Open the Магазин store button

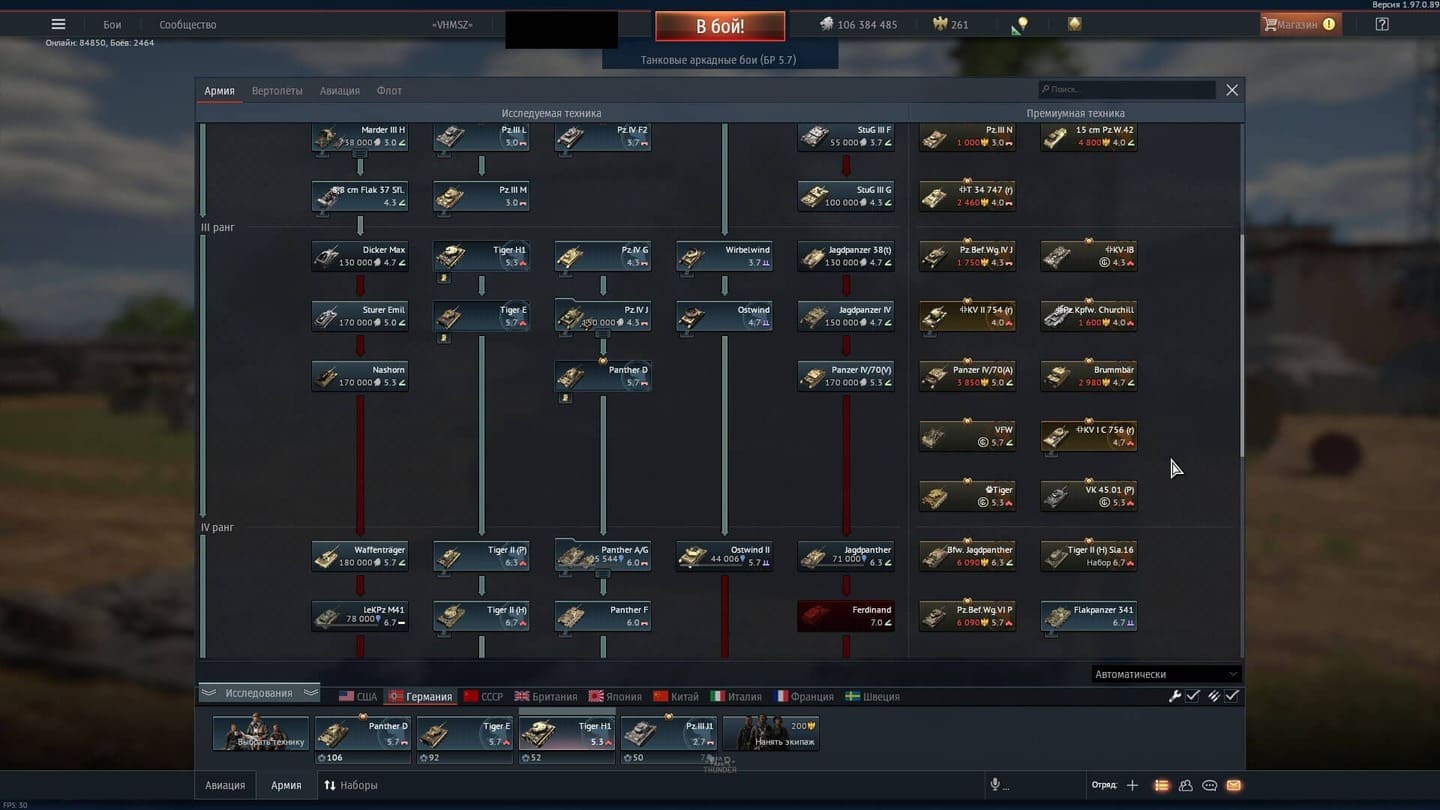coord(1299,24)
